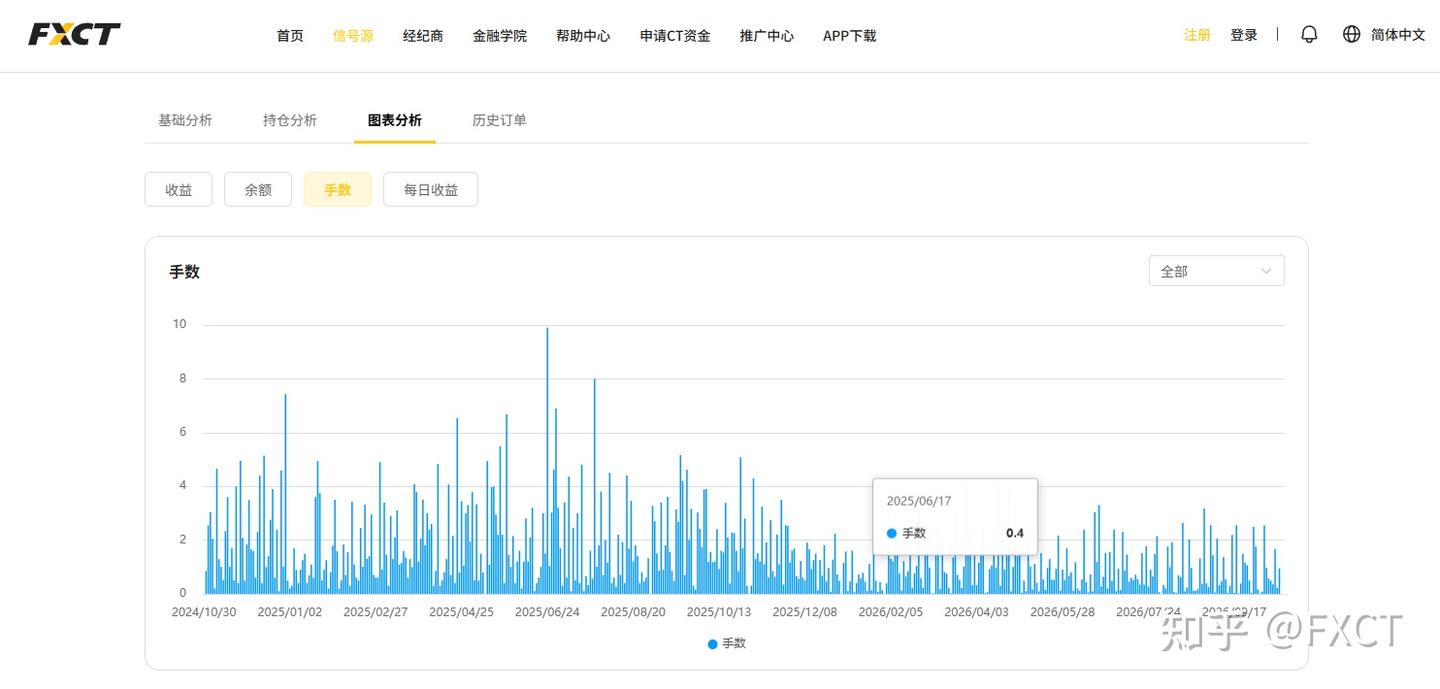This screenshot has width=1440, height=689.
Task: Switch to 历史订单 tab
Action: coord(499,120)
